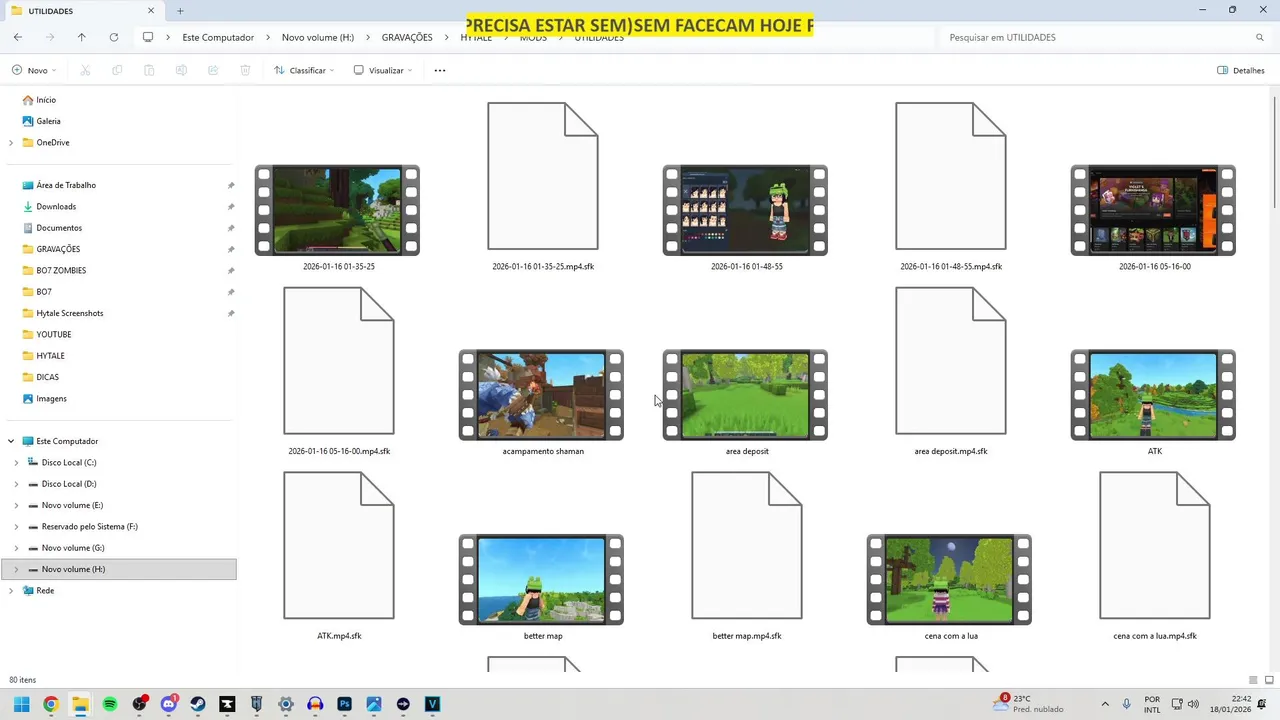
Task: Click the greyed Paste clipboard icon
Action: pyautogui.click(x=149, y=70)
